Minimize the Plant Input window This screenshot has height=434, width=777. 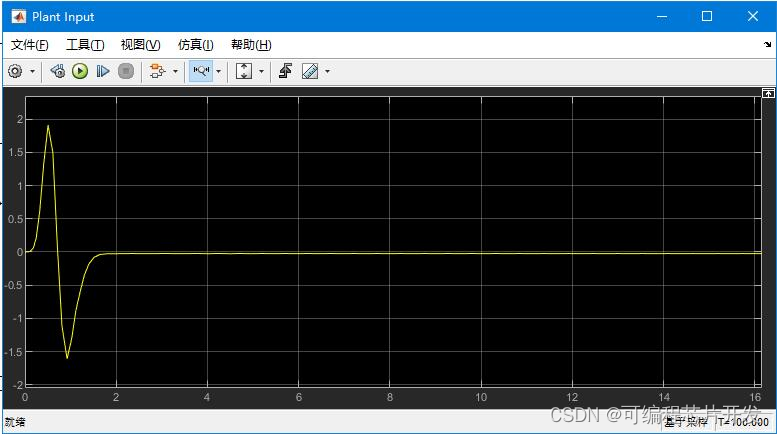pyautogui.click(x=662, y=16)
